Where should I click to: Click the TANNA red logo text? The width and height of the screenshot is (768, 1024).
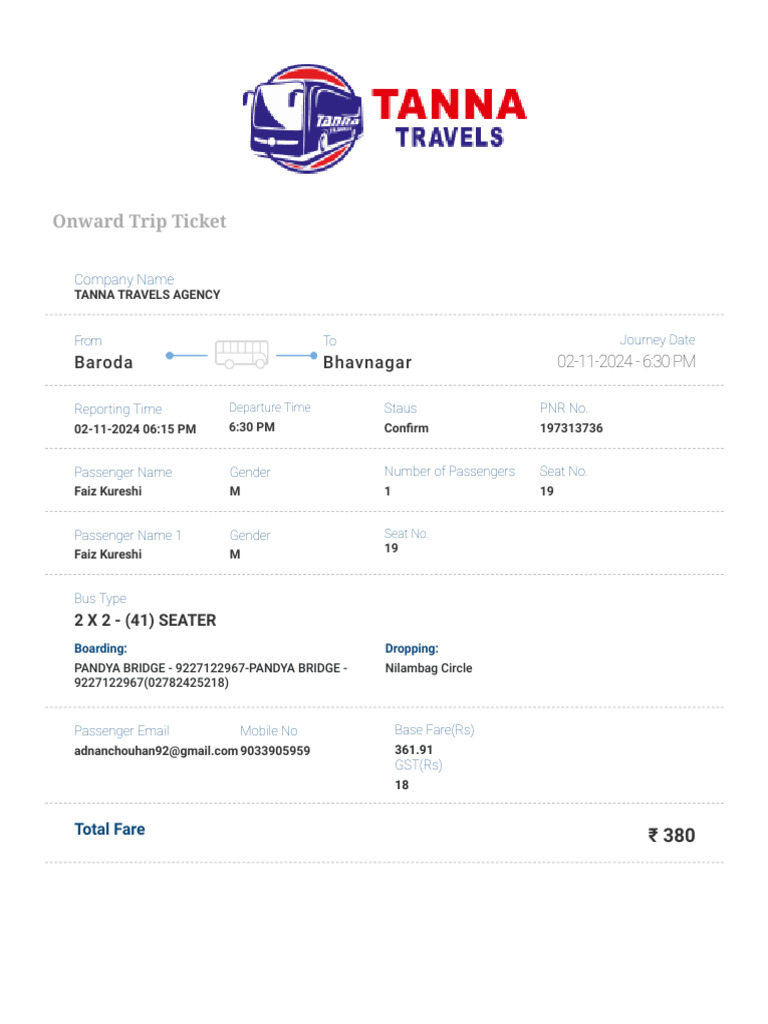tap(449, 106)
